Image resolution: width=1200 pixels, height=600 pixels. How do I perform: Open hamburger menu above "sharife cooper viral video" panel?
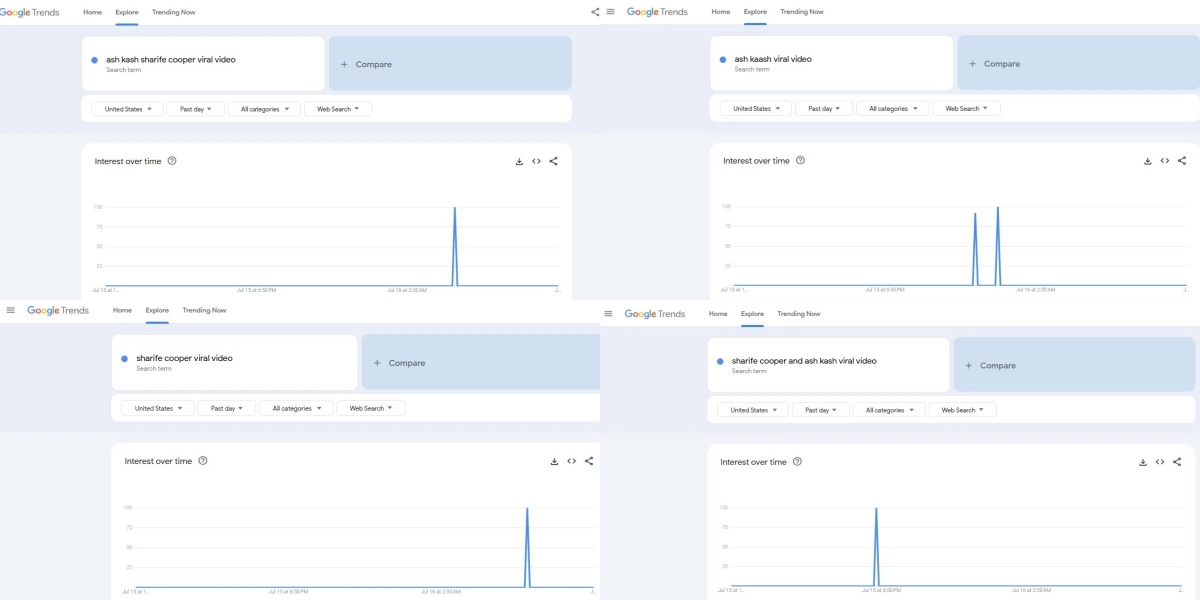tap(11, 310)
